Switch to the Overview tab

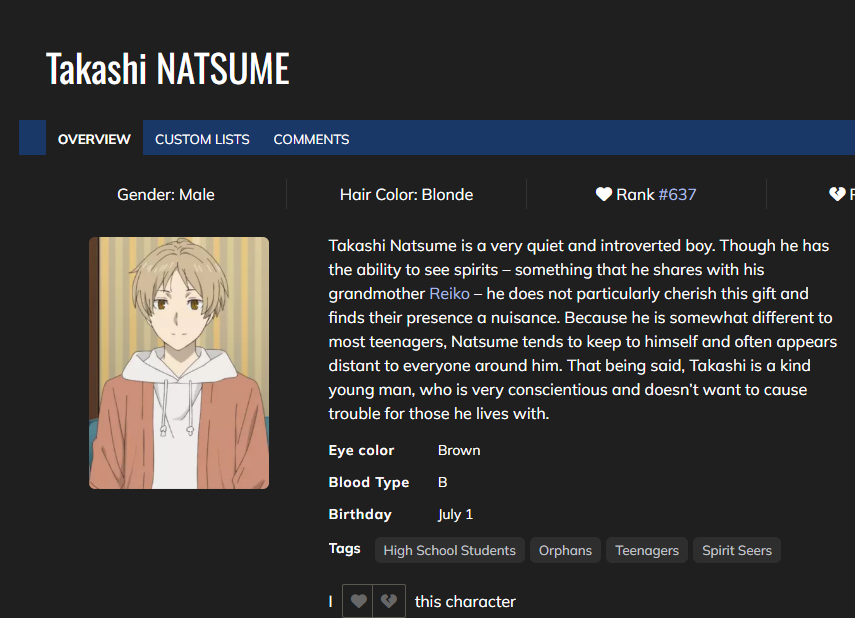click(94, 139)
